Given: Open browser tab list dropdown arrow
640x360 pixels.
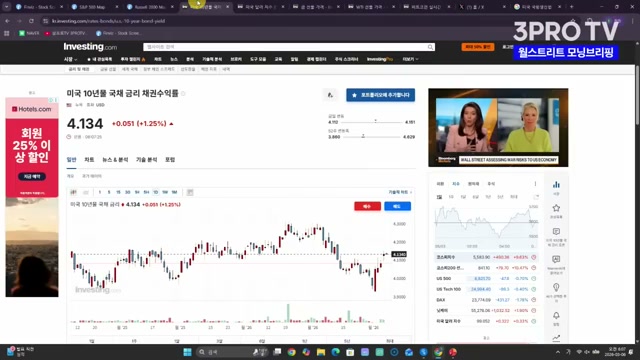Looking at the screenshot, I should click(x=7, y=7).
